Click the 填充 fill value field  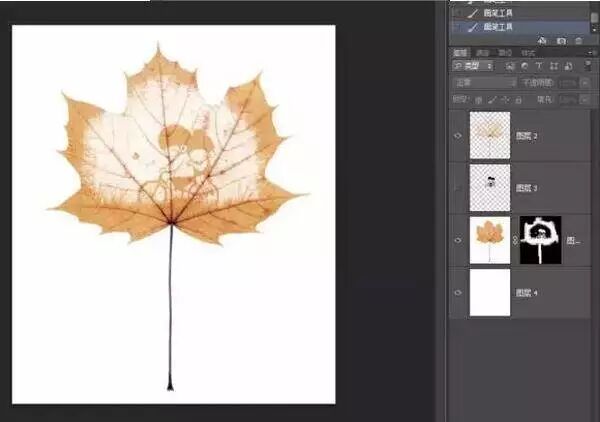click(x=570, y=100)
